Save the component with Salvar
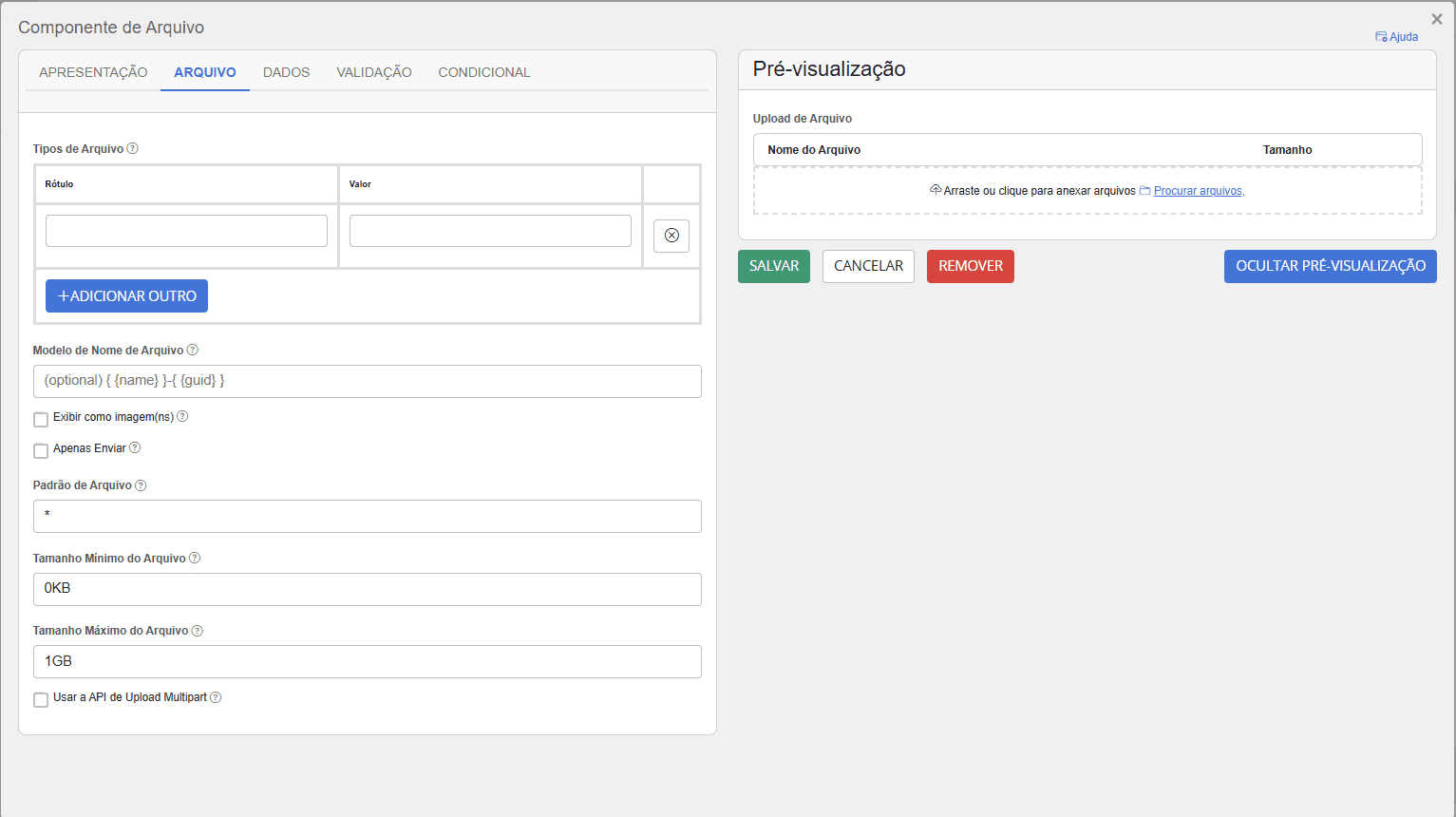The height and width of the screenshot is (817, 1456). click(774, 266)
